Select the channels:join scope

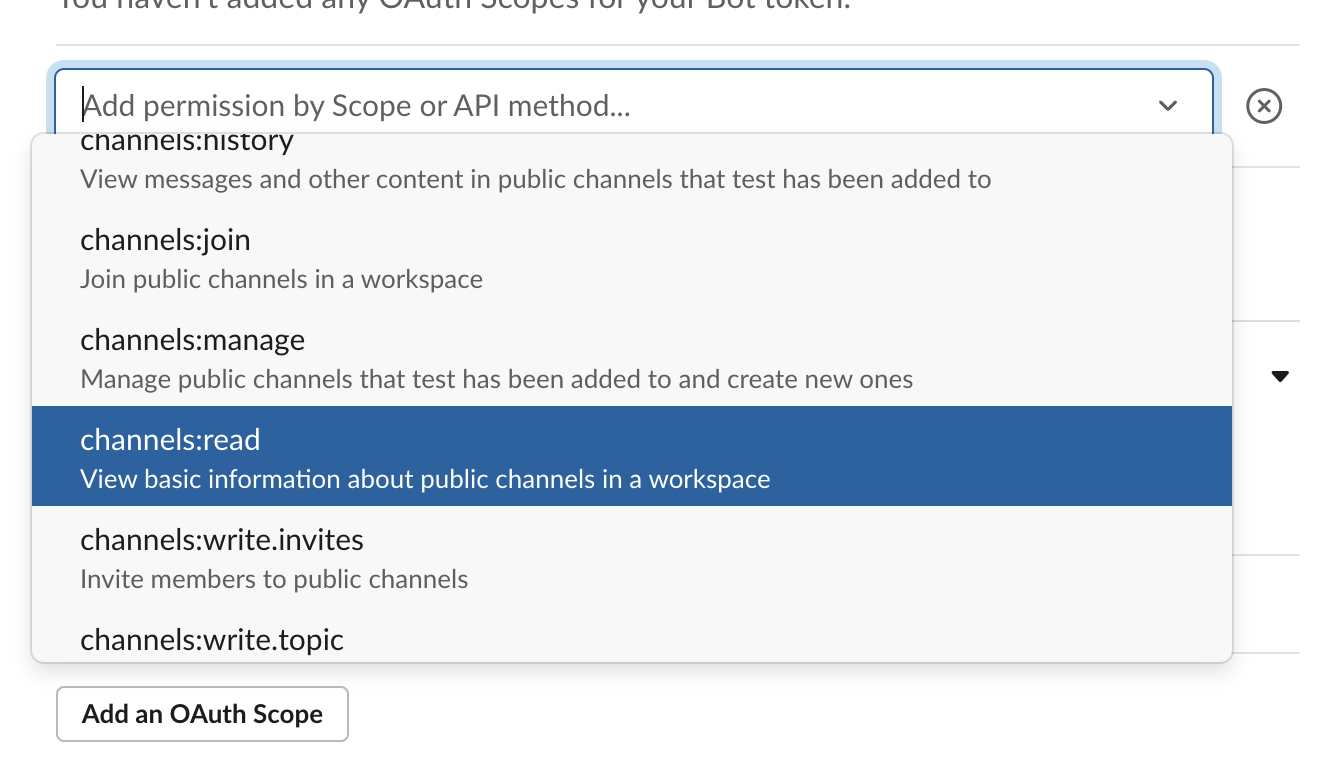coord(165,240)
